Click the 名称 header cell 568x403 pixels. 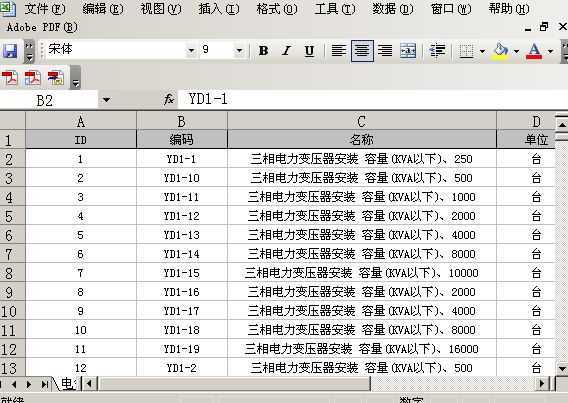[x=362, y=139]
